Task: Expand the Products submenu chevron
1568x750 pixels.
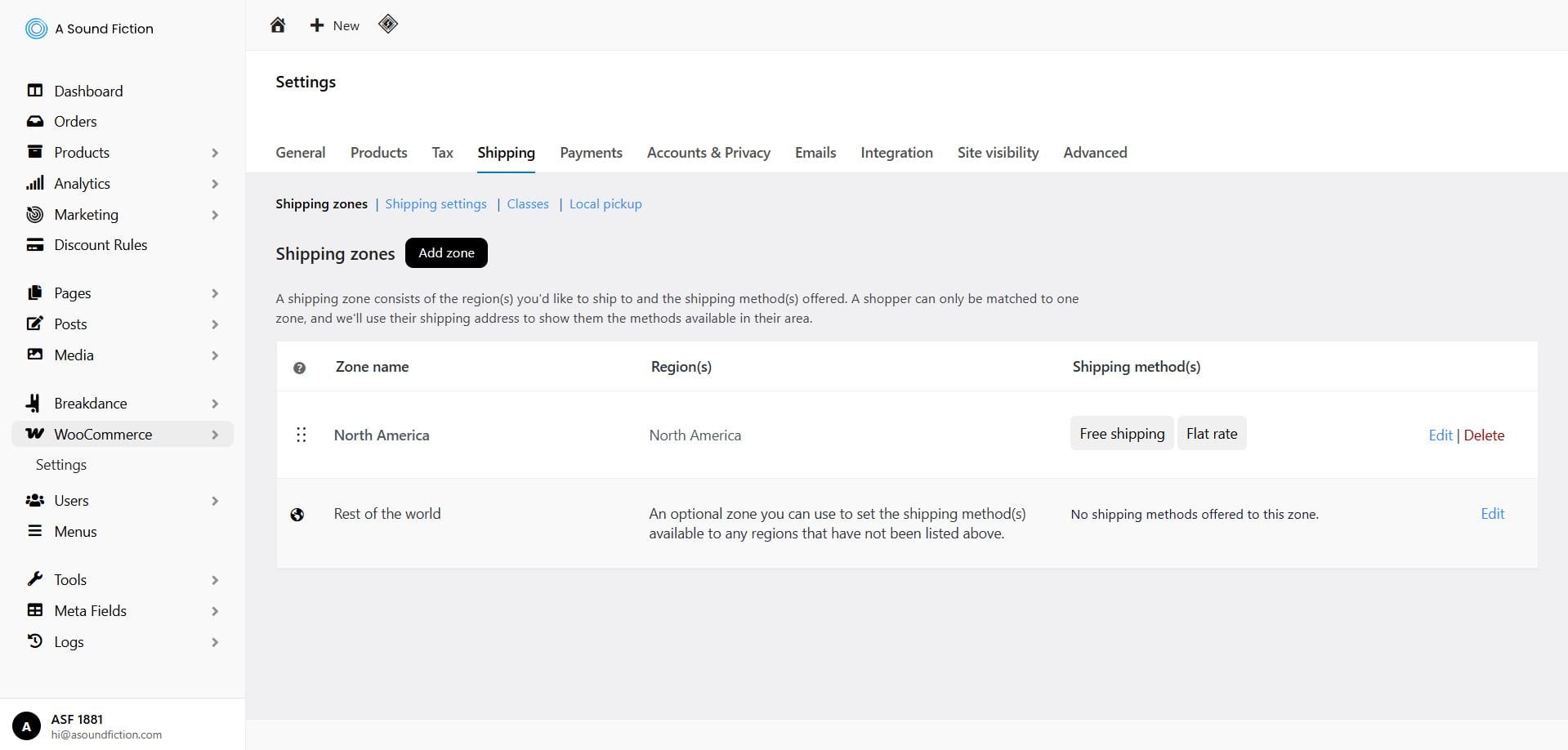Action: tap(215, 153)
